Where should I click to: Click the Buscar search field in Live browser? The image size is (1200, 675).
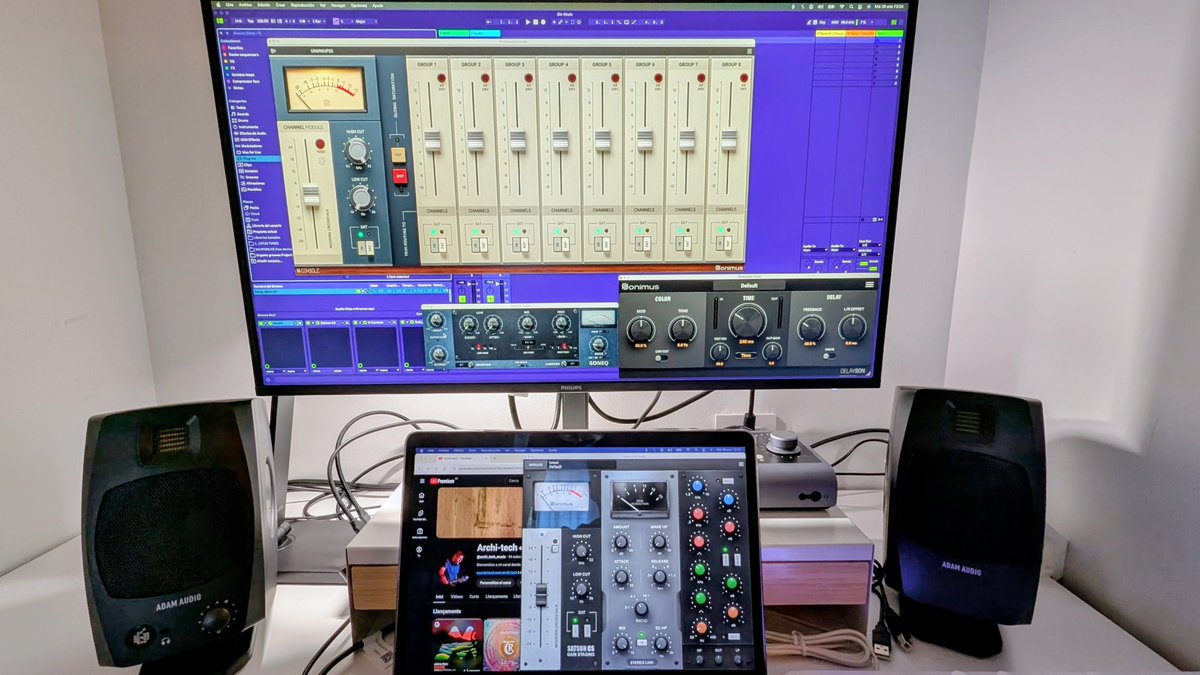(333, 33)
